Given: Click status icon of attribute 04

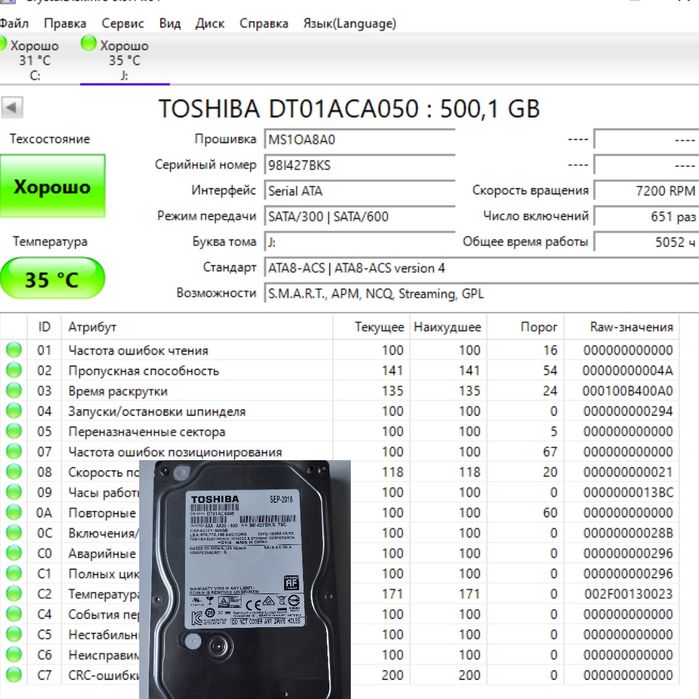Looking at the screenshot, I should point(14,411).
